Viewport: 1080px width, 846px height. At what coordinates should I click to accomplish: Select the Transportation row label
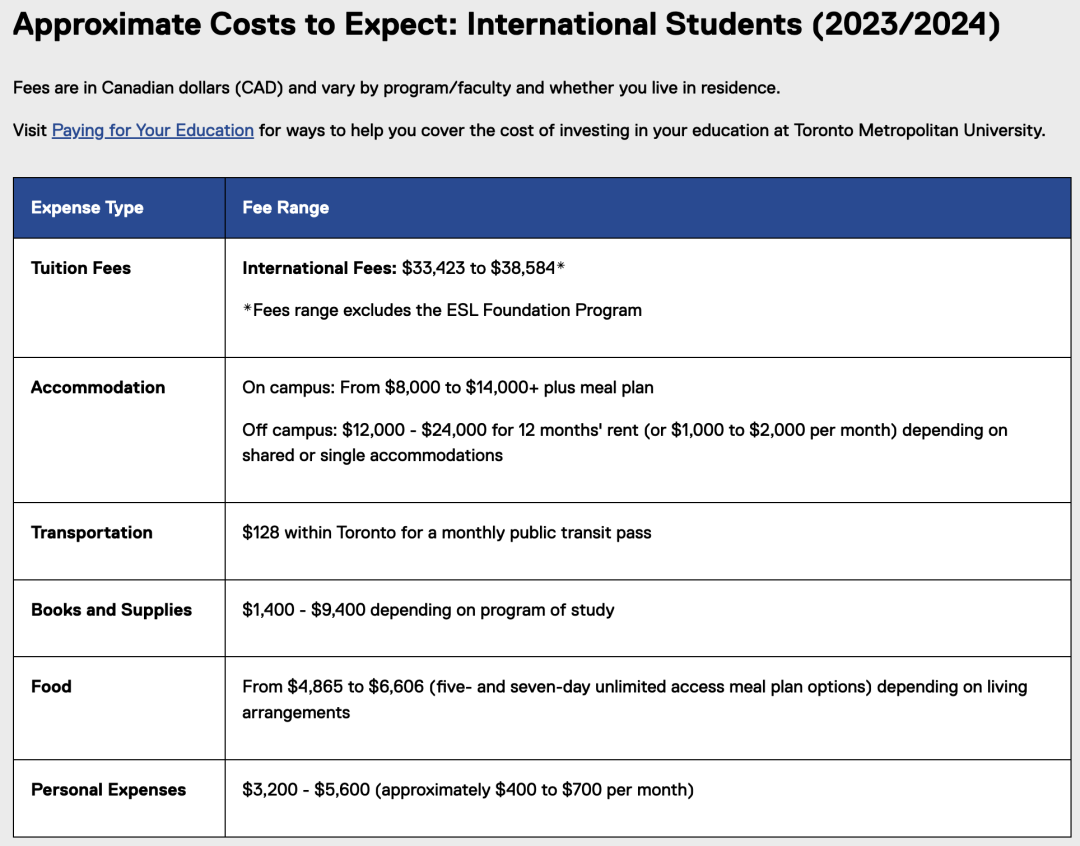coord(92,533)
